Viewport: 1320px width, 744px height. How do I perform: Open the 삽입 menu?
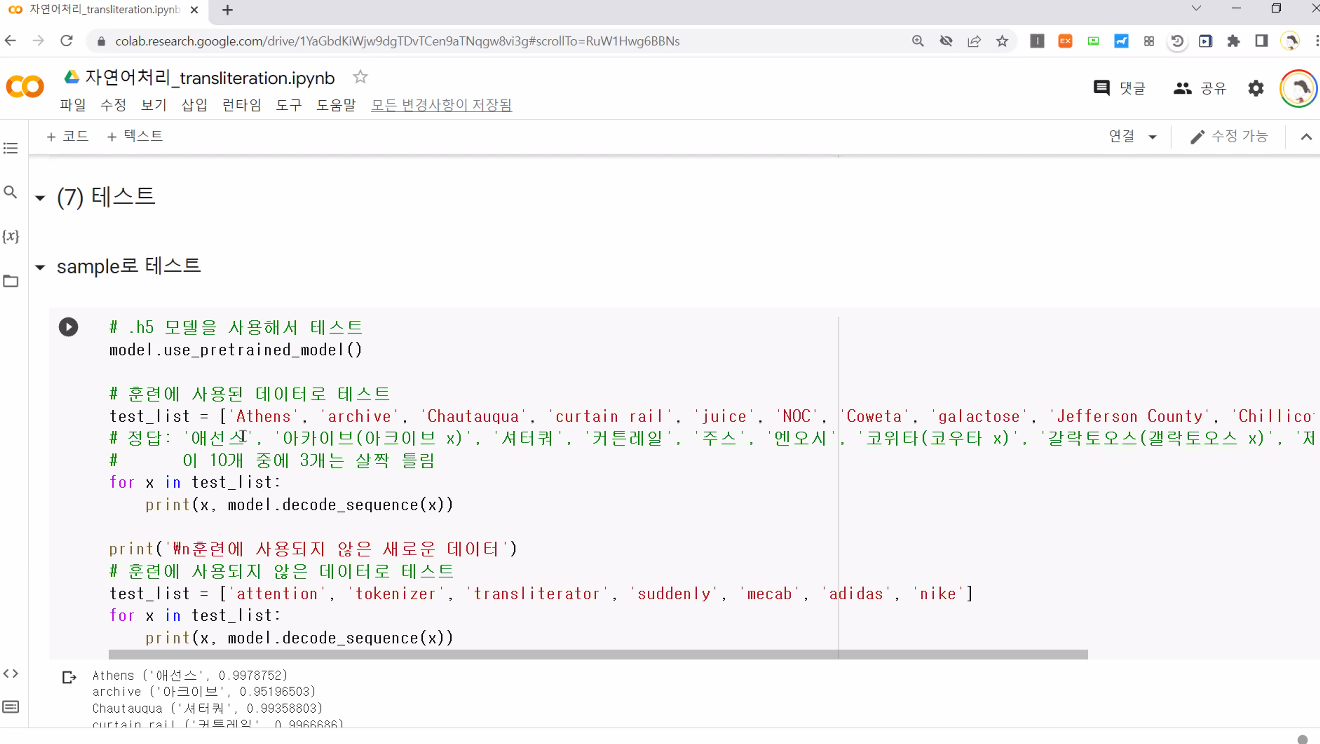click(x=194, y=104)
